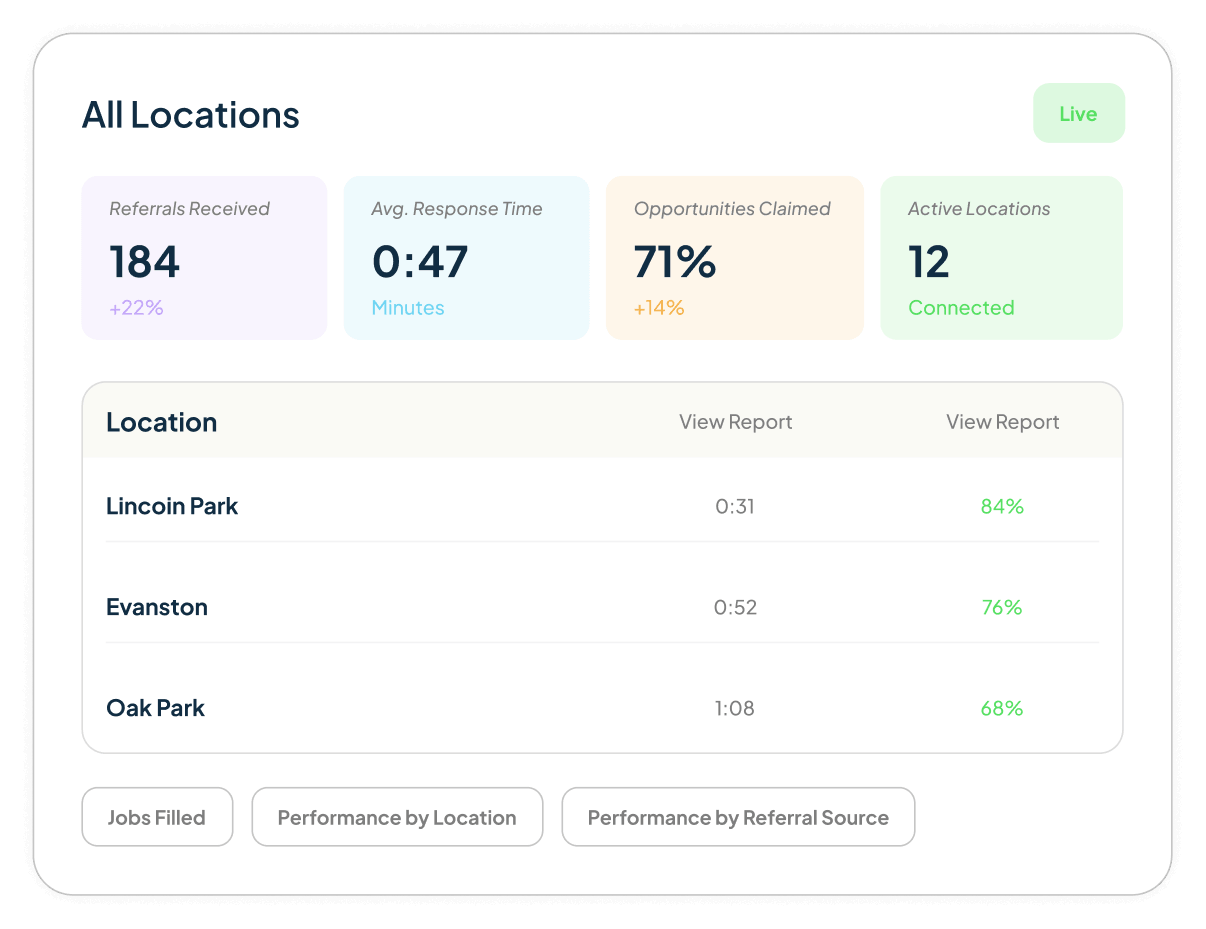Select the Avg. Response Time label
The width and height of the screenshot is (1206, 929).
tap(457, 209)
